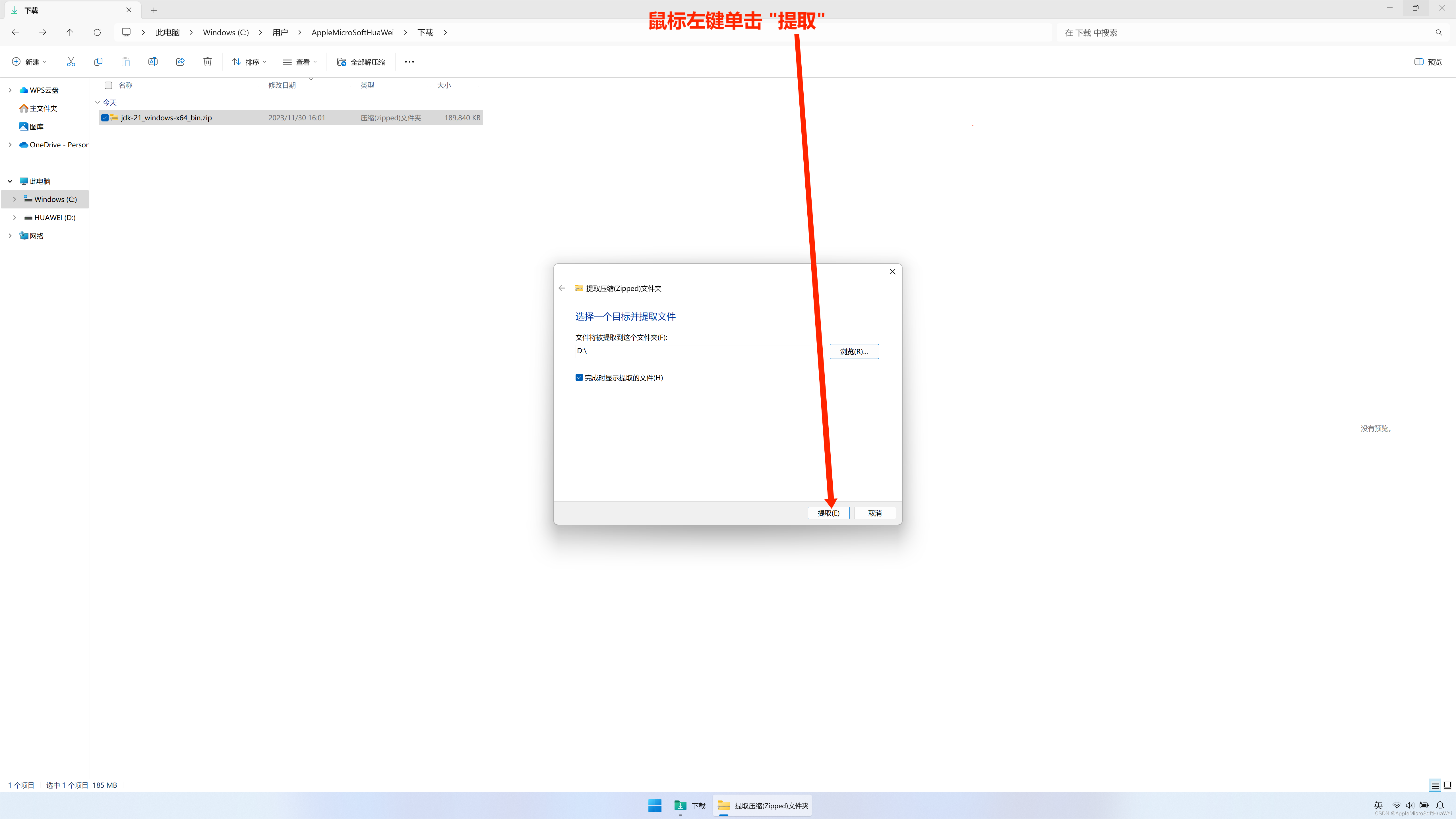Expand HUAWEI (D:) in navigation tree
Screen dimensions: 1456x819
pyautogui.click(x=15, y=218)
